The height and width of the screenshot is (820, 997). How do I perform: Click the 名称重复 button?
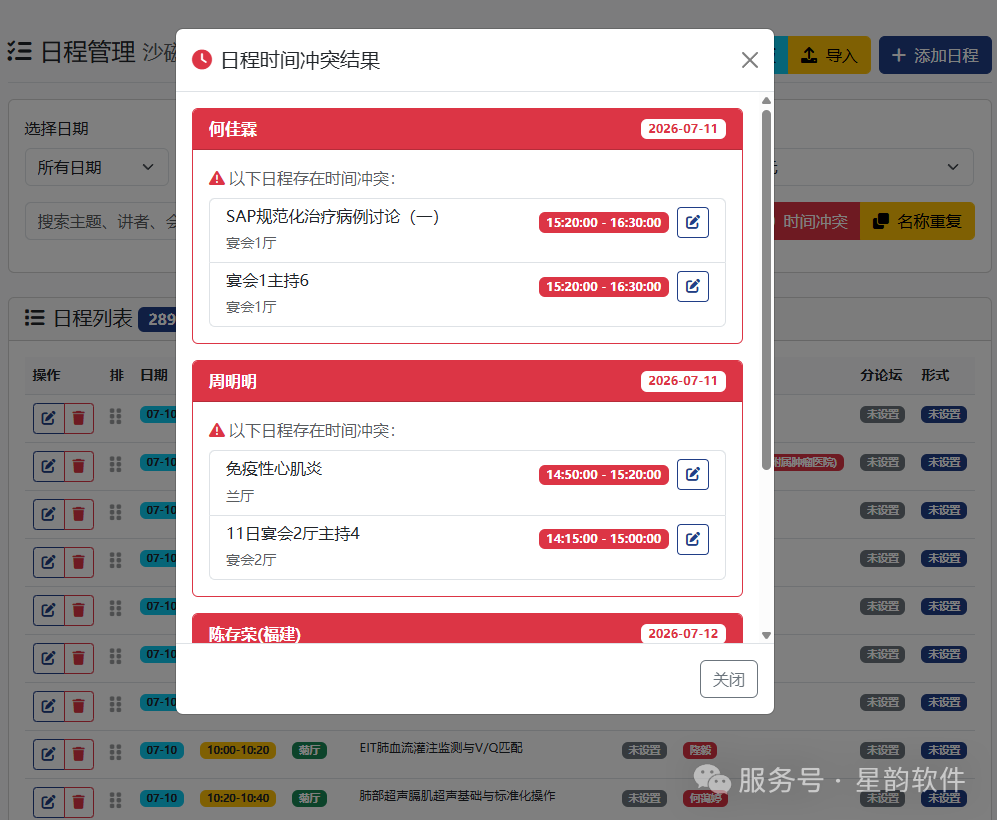coord(917,221)
